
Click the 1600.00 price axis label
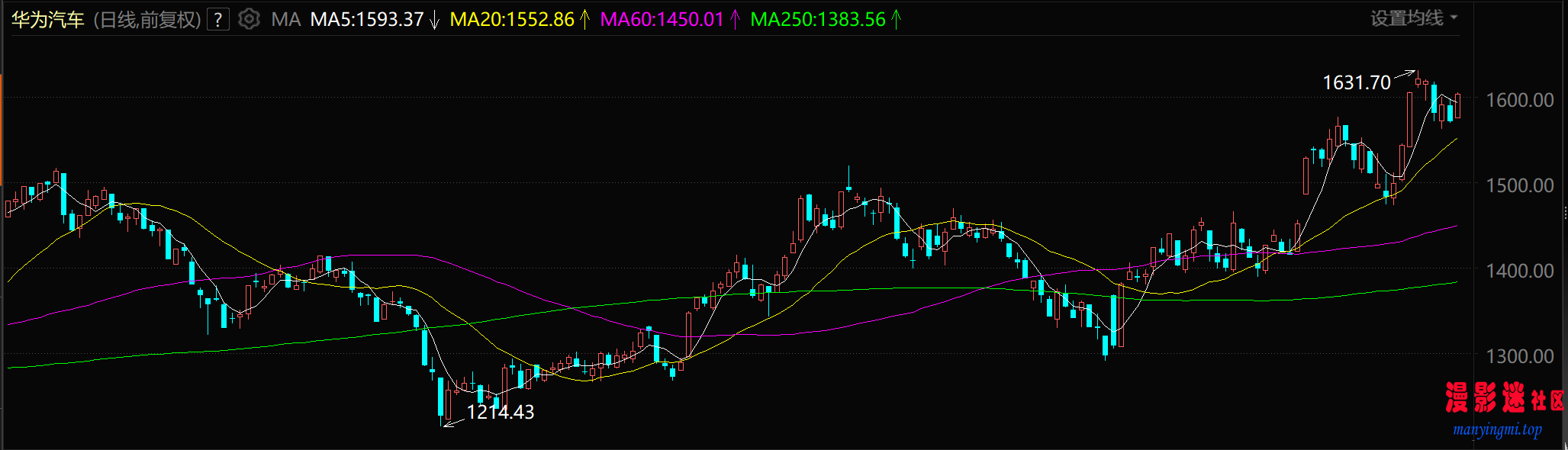click(x=1519, y=100)
